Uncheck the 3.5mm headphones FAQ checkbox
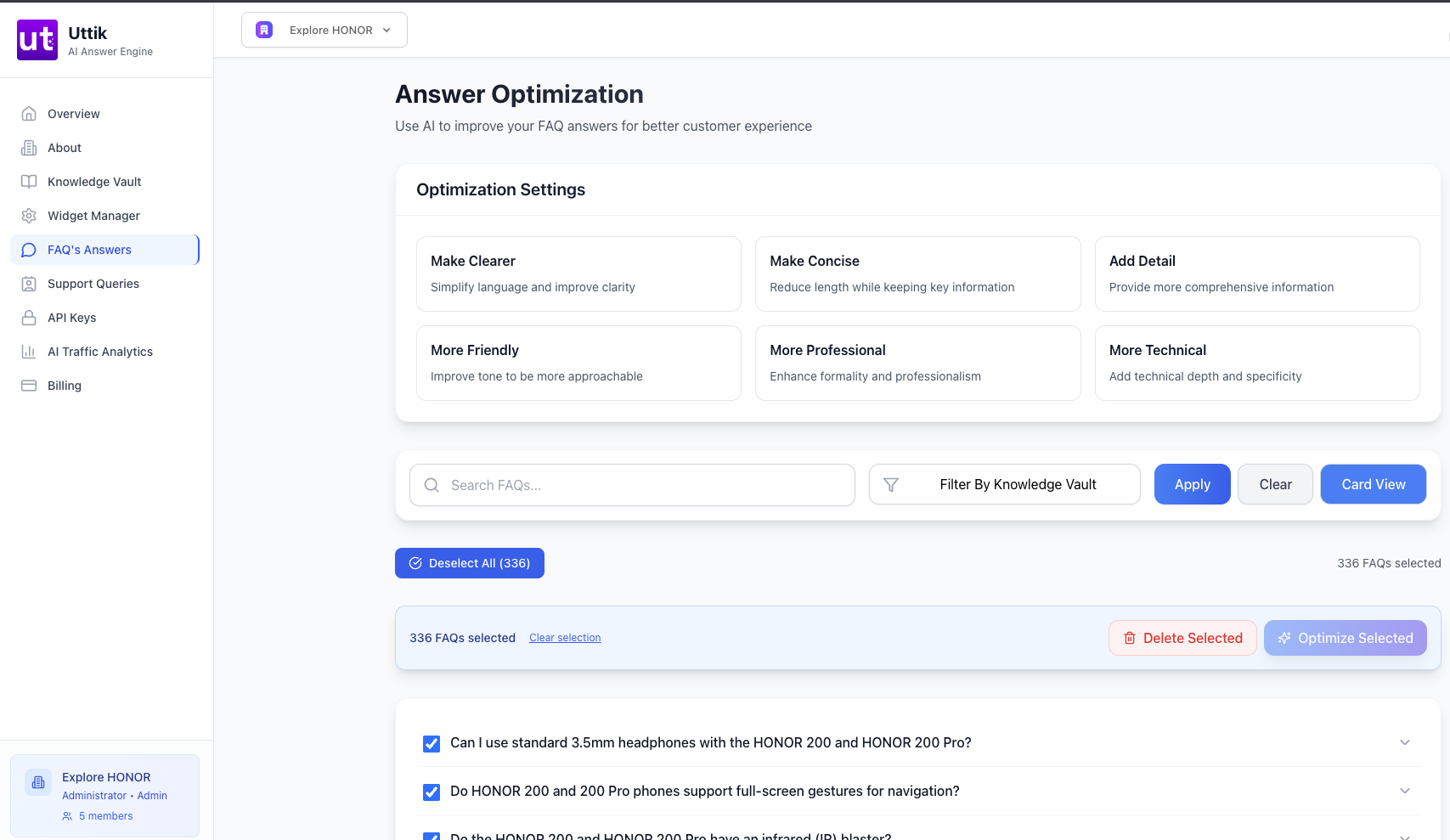This screenshot has width=1450, height=840. coord(432,743)
